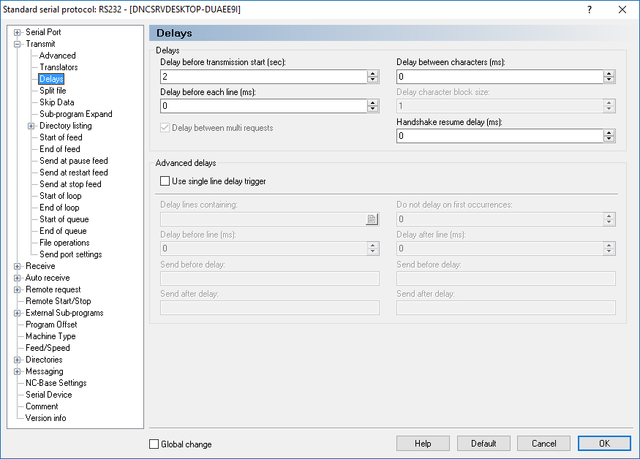Click the Default button

coord(484,443)
